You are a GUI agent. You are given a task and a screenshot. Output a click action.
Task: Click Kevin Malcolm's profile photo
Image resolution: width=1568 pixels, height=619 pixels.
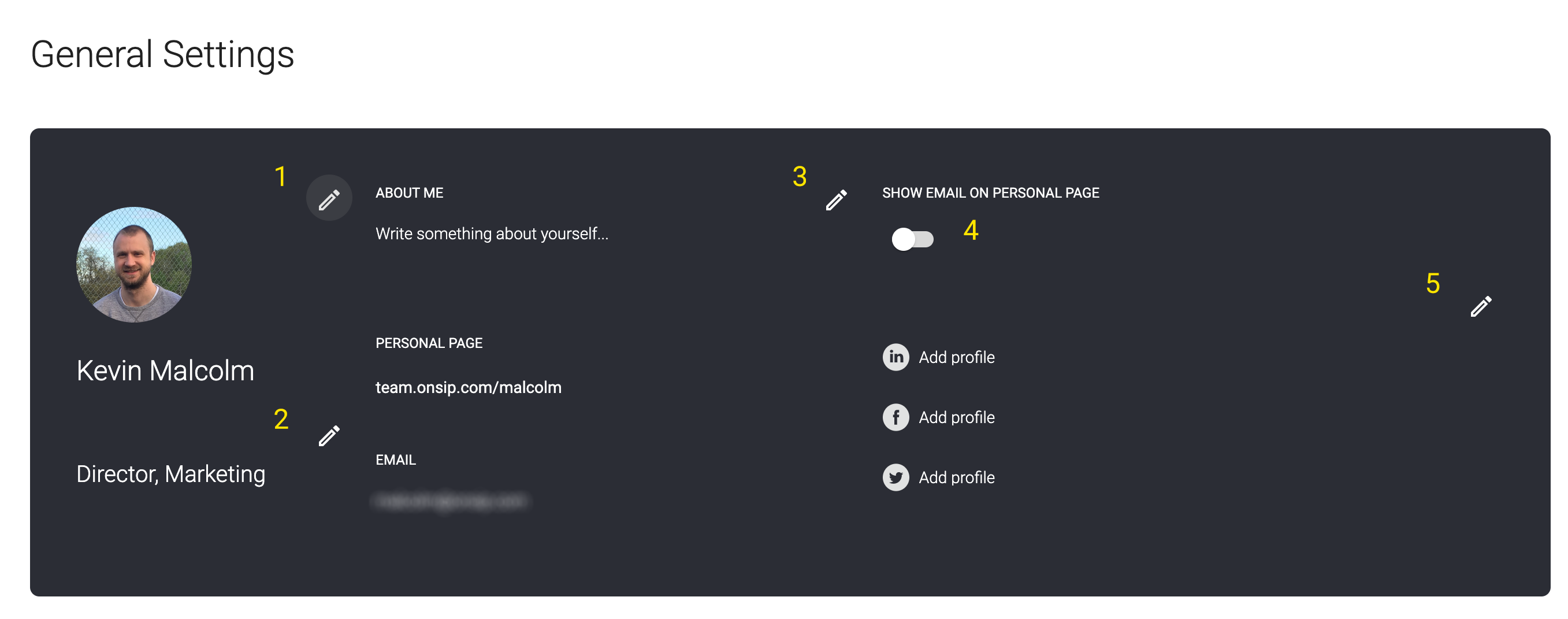(134, 264)
